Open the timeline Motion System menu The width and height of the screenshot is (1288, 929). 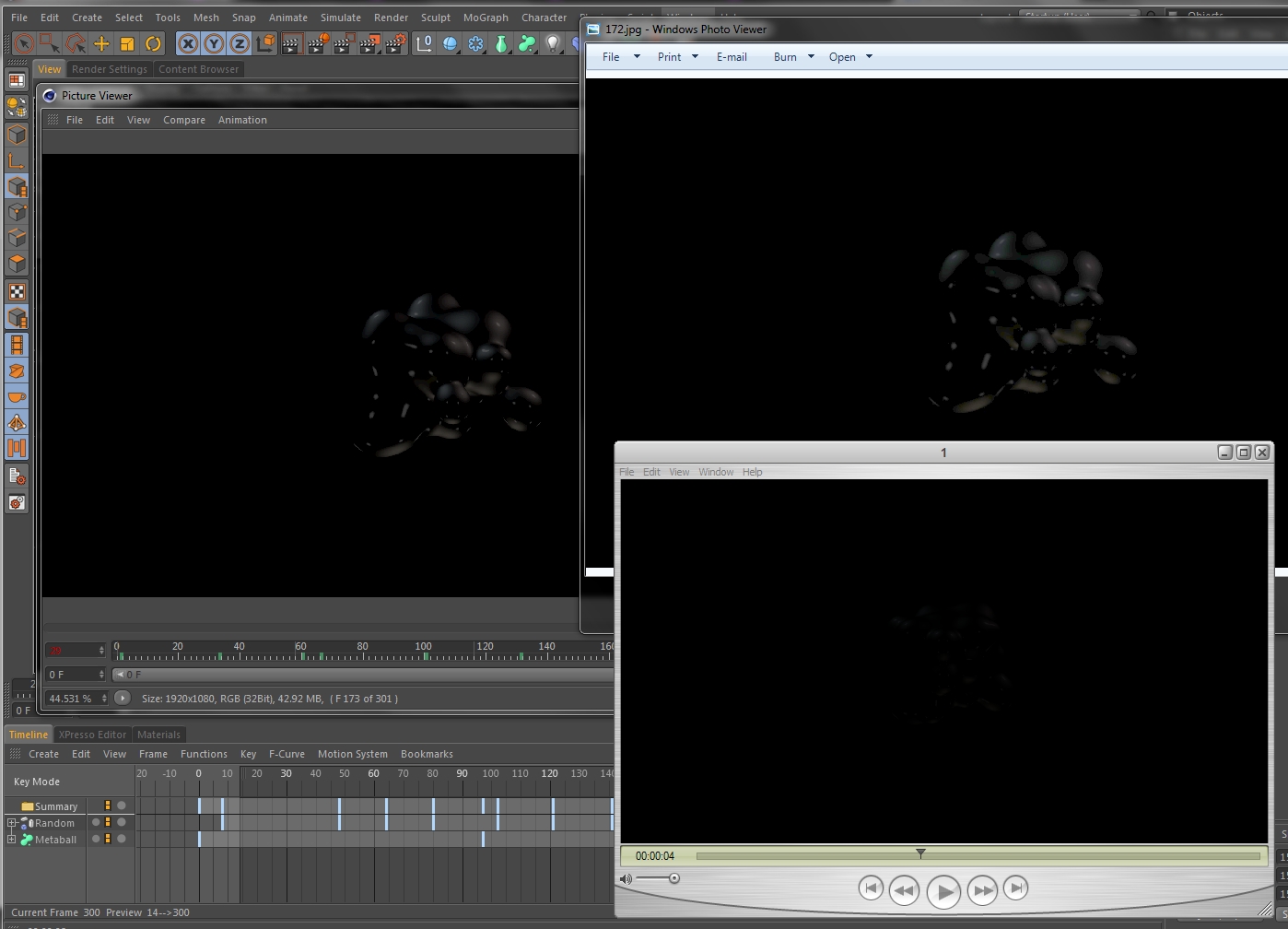(353, 754)
